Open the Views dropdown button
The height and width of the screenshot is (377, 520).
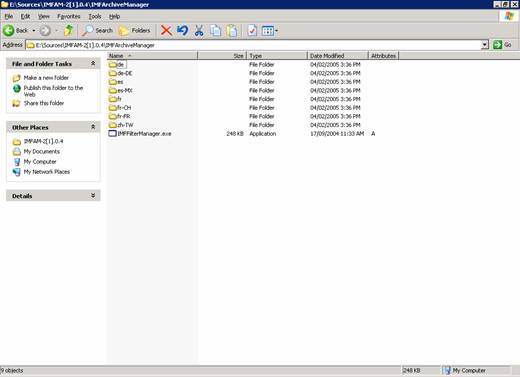(x=270, y=31)
